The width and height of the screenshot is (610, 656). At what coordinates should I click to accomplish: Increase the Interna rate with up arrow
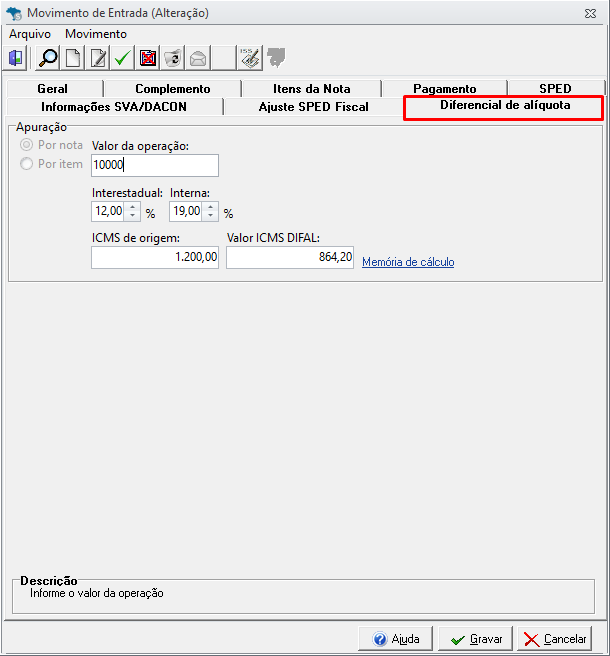210,207
